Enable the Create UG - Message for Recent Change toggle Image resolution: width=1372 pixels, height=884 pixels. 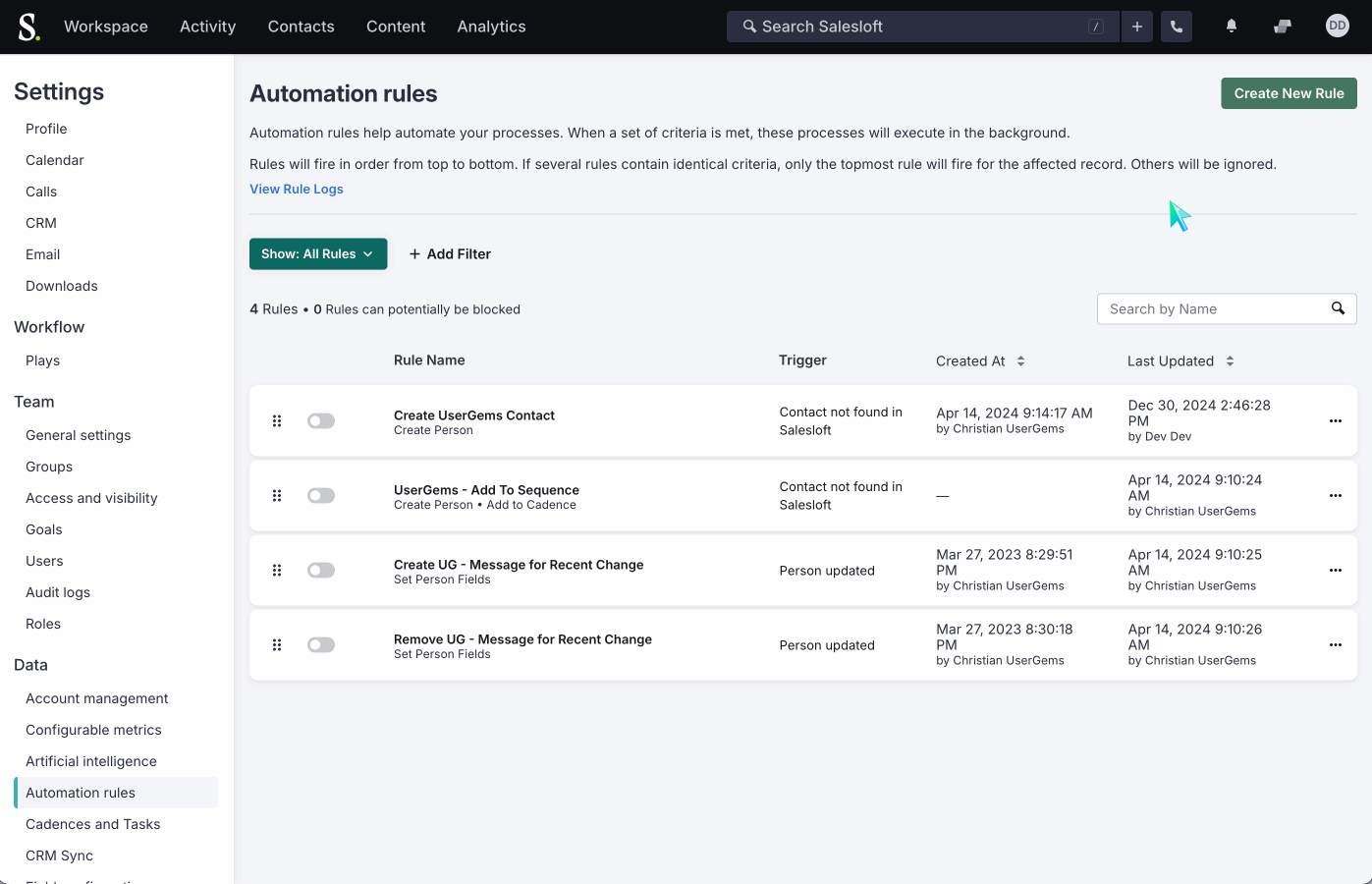[321, 570]
